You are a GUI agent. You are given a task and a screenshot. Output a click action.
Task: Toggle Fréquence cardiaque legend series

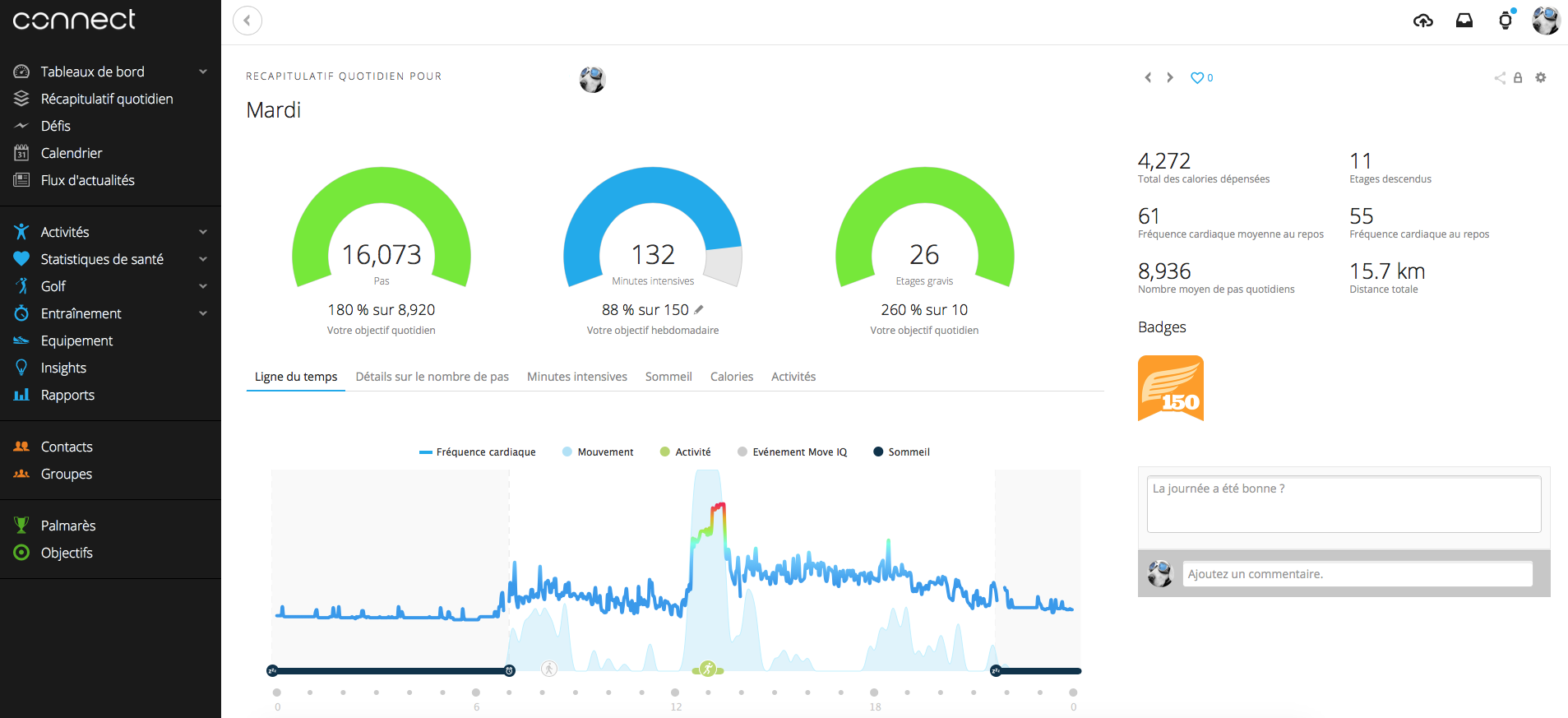coord(478,452)
